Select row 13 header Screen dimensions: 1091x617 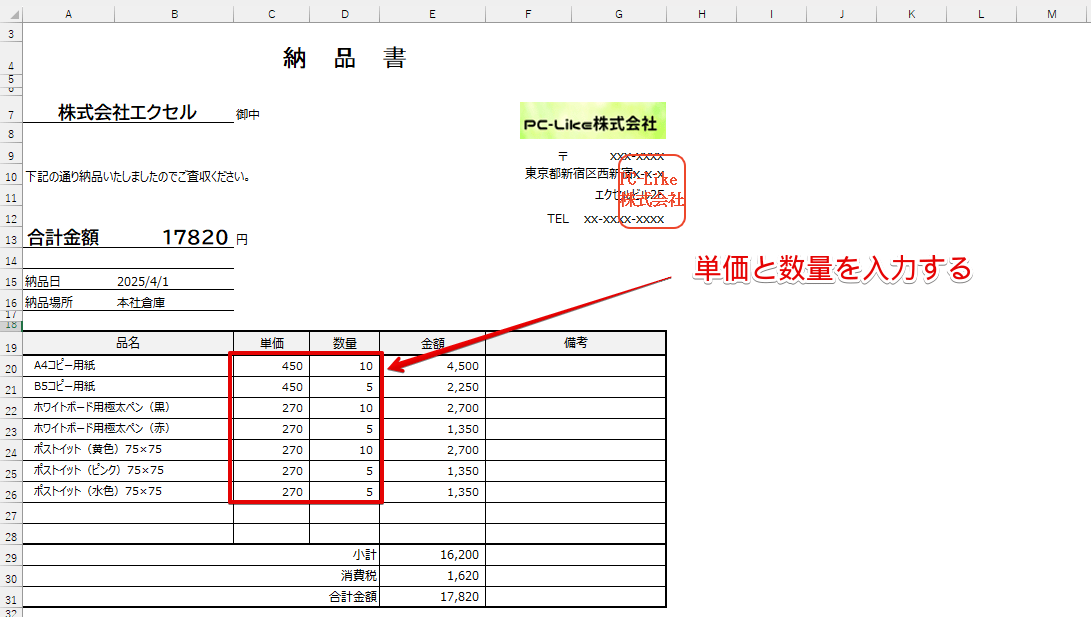(11, 238)
